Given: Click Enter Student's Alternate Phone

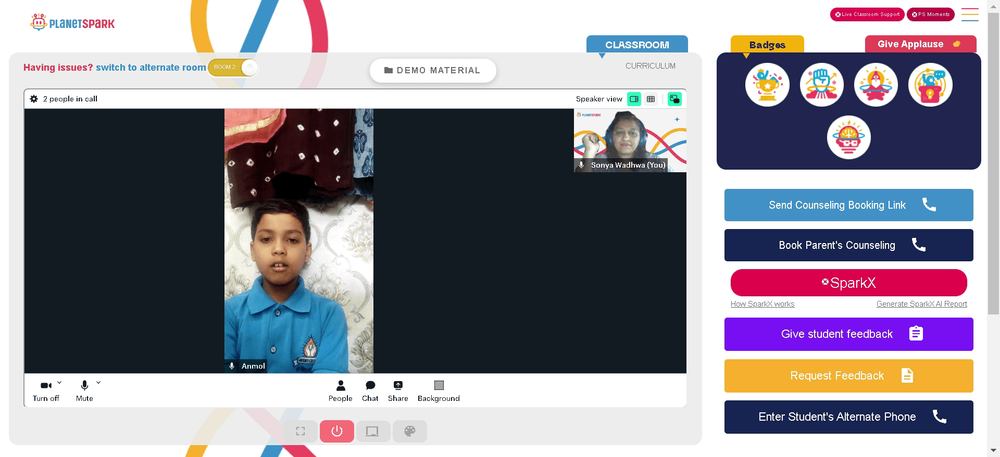Looking at the screenshot, I should pos(848,417).
